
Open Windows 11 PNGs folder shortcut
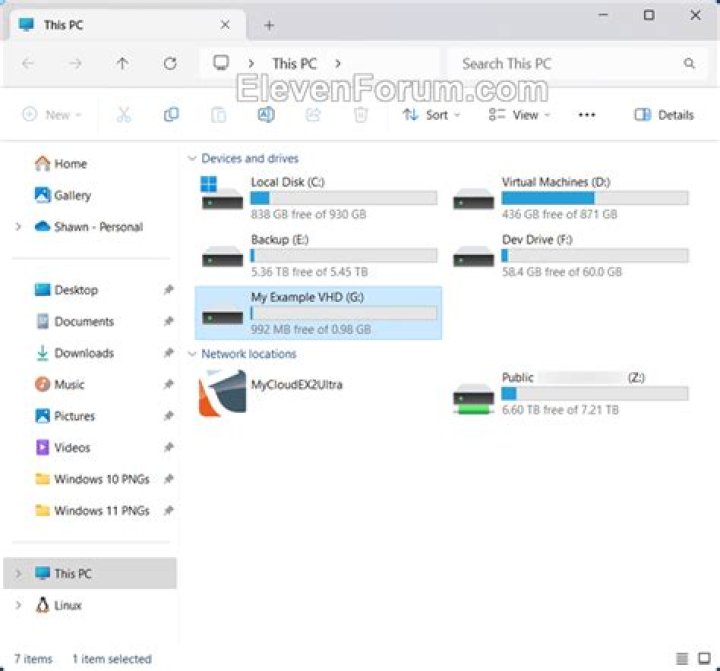[92, 511]
